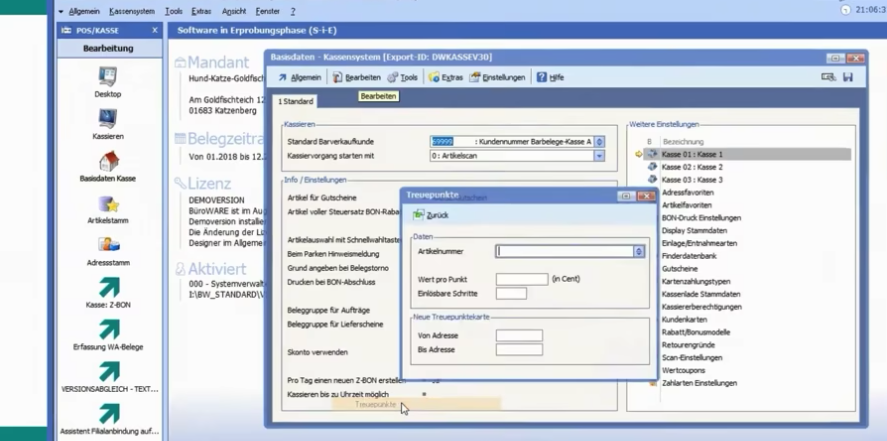
Task: Click the Kasse: Z-BON shortcut
Action: [x=108, y=289]
